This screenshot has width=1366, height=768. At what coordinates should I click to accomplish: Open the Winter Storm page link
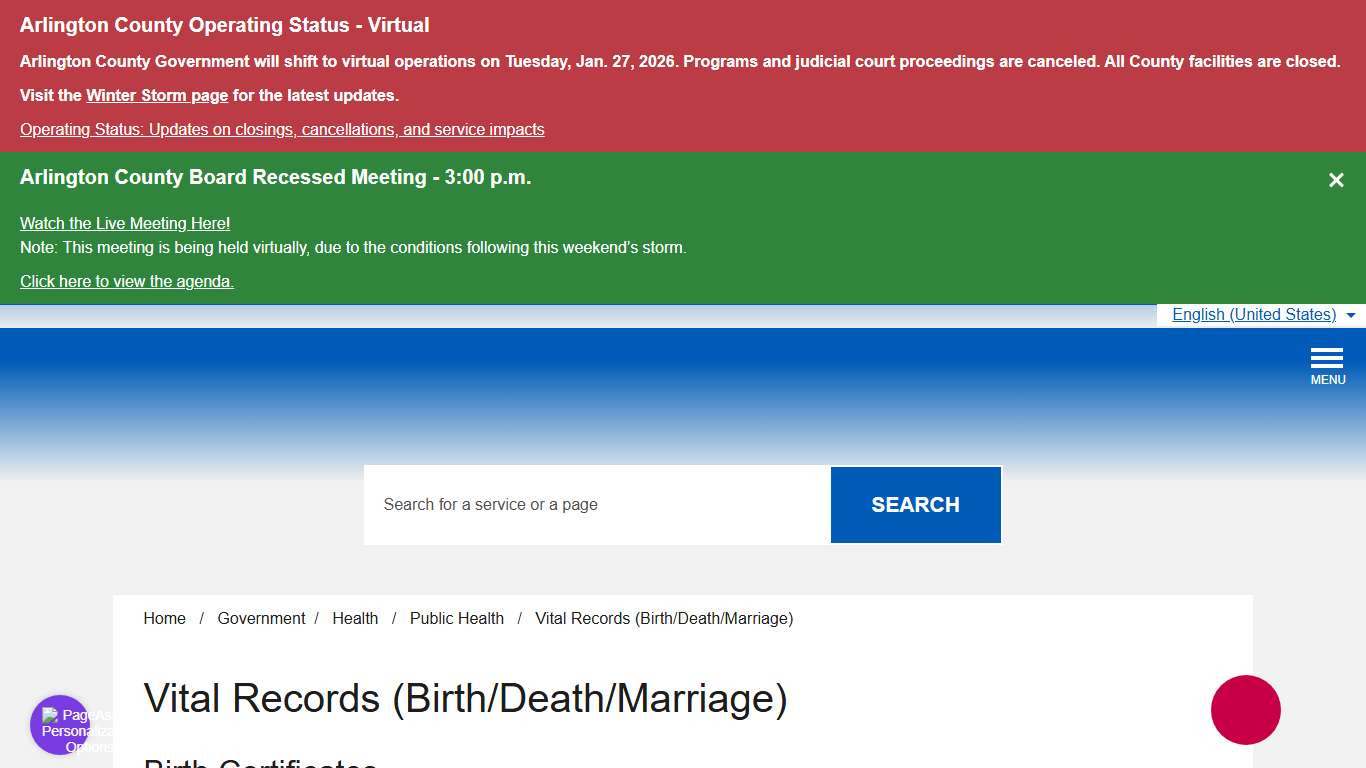(x=156, y=95)
